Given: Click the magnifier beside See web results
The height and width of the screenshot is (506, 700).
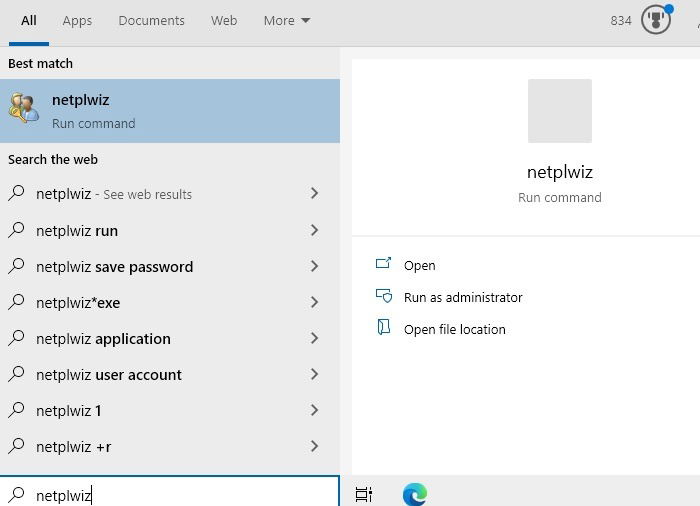Looking at the screenshot, I should coord(17,193).
